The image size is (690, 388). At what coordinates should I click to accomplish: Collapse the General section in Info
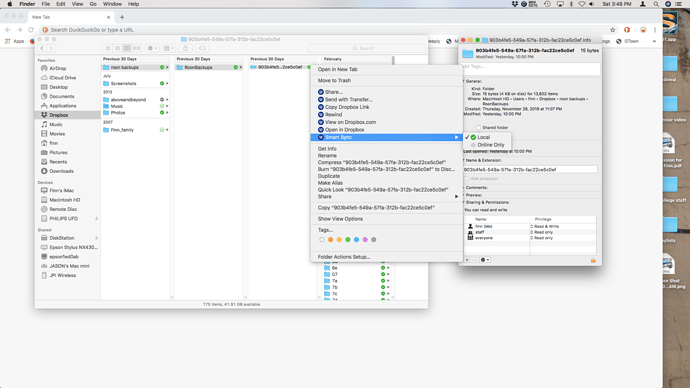click(x=464, y=81)
